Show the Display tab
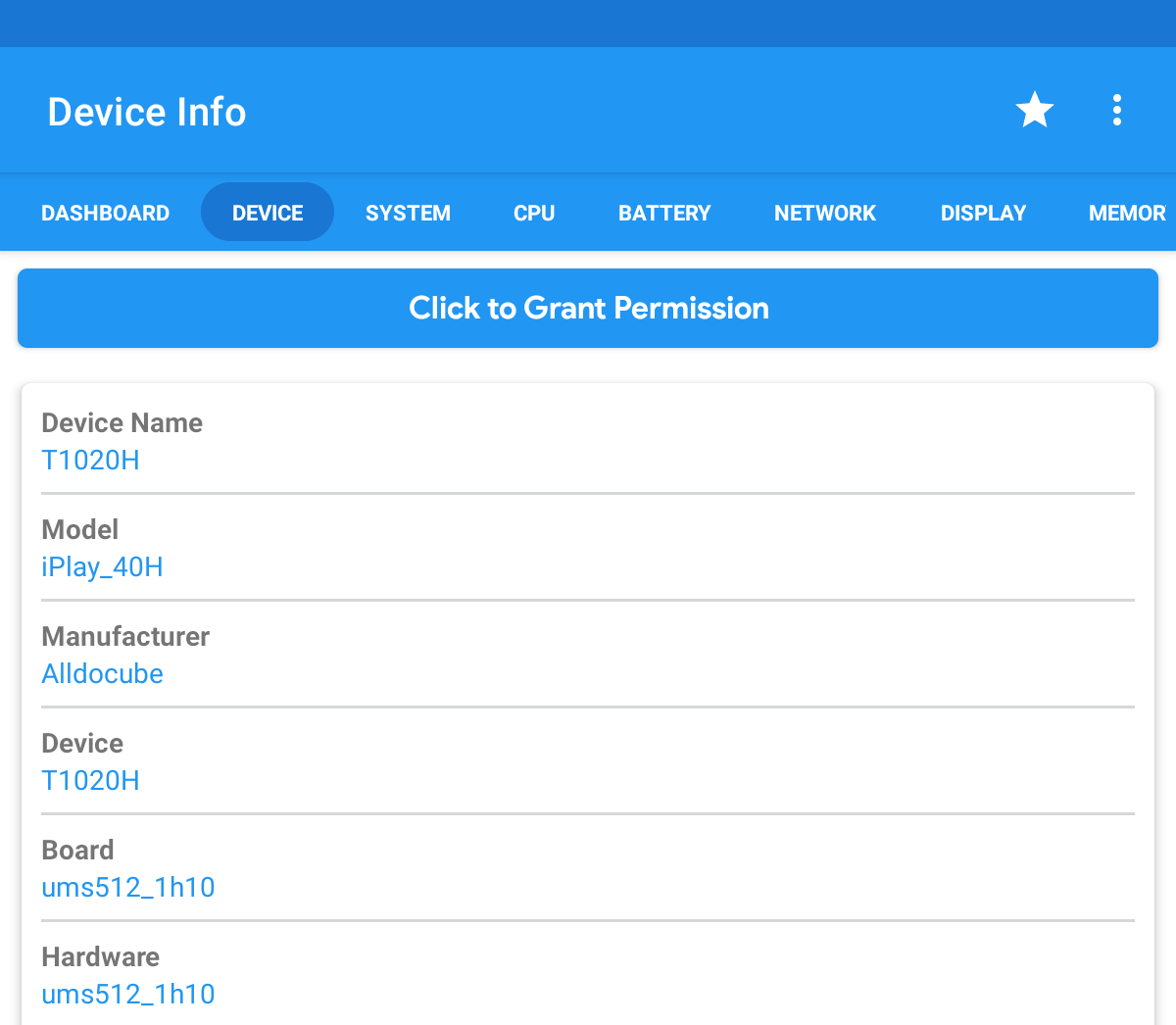Screen dimensions: 1176x1025 click(983, 213)
